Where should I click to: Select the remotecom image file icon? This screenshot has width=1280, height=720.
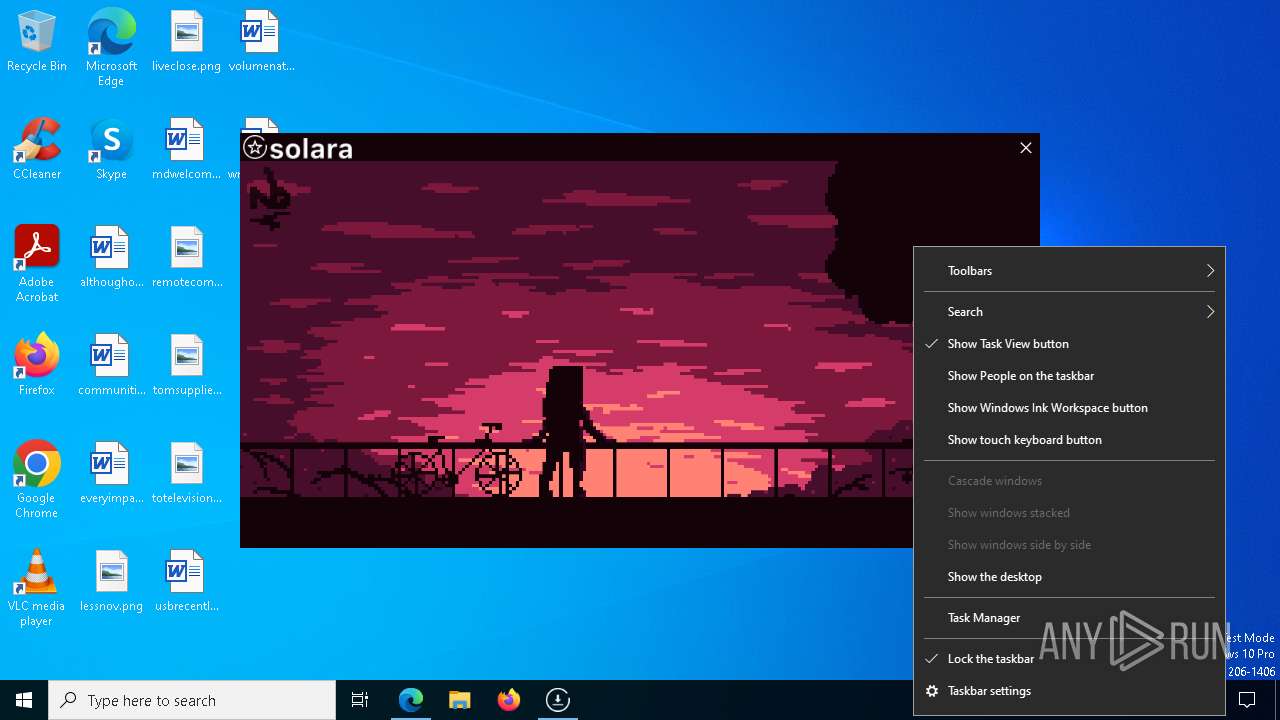pos(186,258)
